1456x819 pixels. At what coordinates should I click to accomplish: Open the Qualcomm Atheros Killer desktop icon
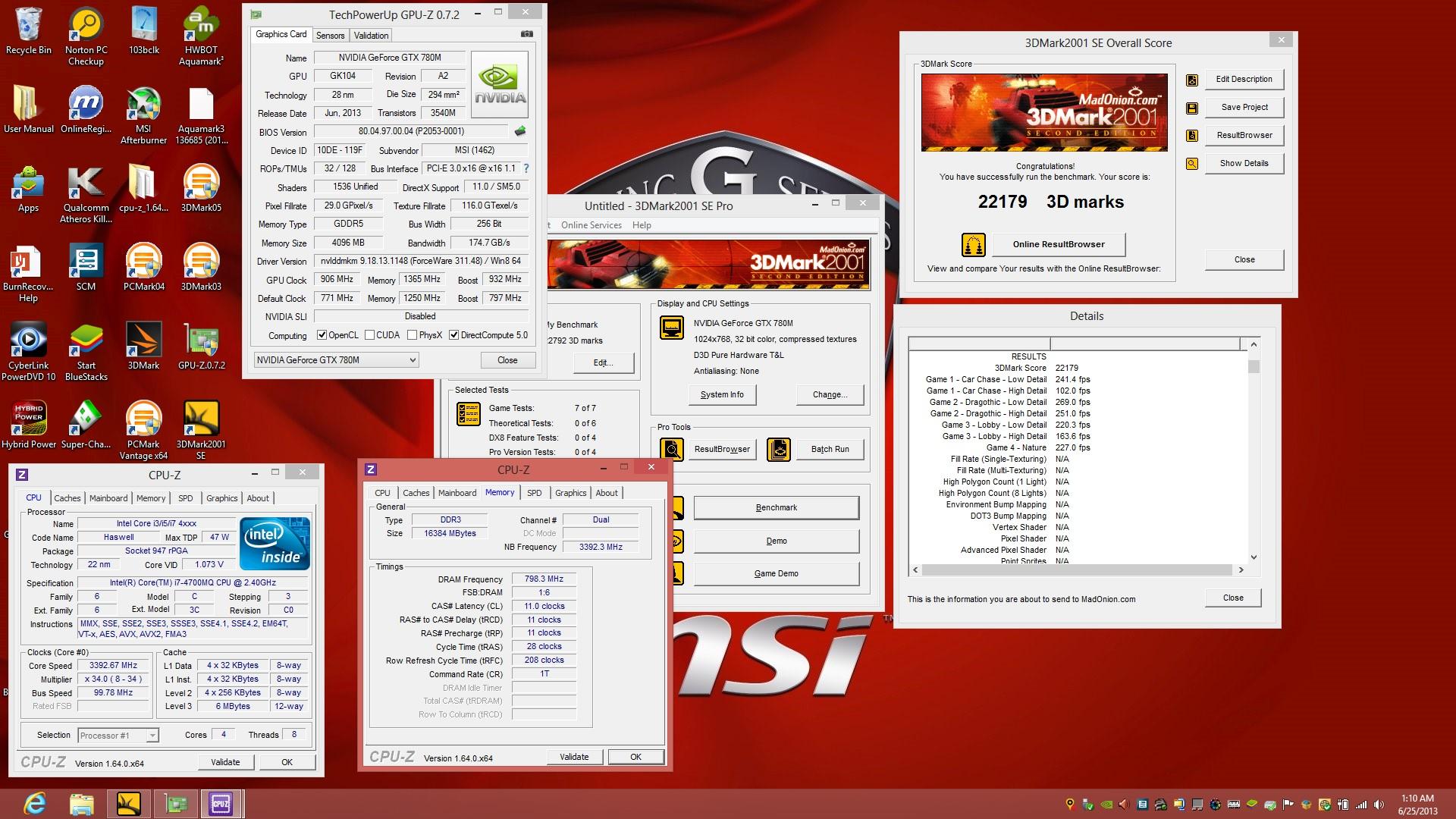tap(86, 194)
